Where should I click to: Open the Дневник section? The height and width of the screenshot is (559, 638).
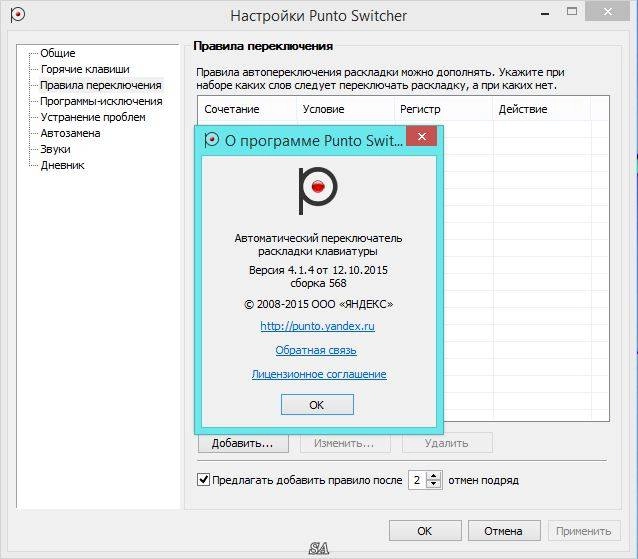[x=62, y=165]
